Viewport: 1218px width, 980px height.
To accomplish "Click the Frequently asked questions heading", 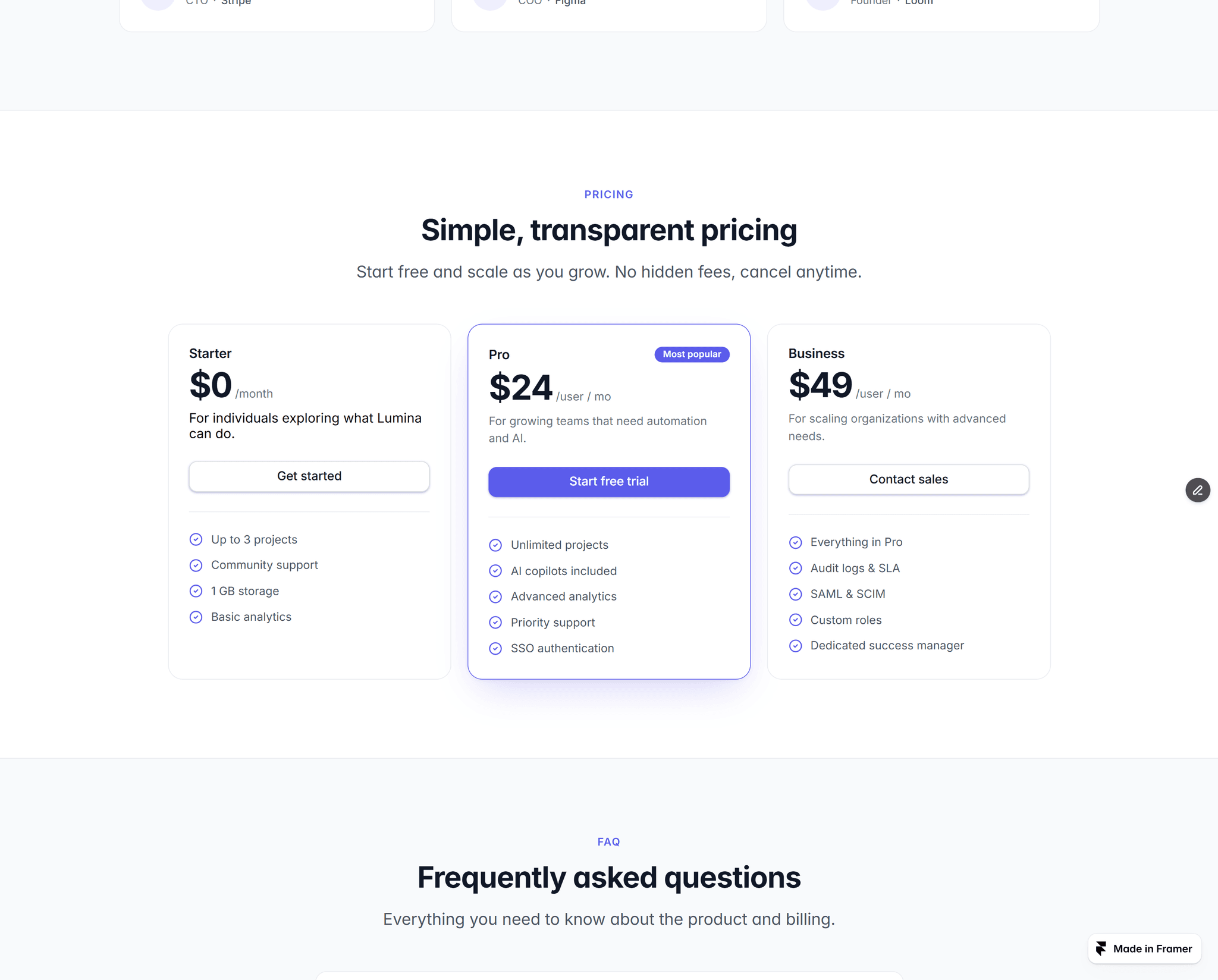I will 609,877.
